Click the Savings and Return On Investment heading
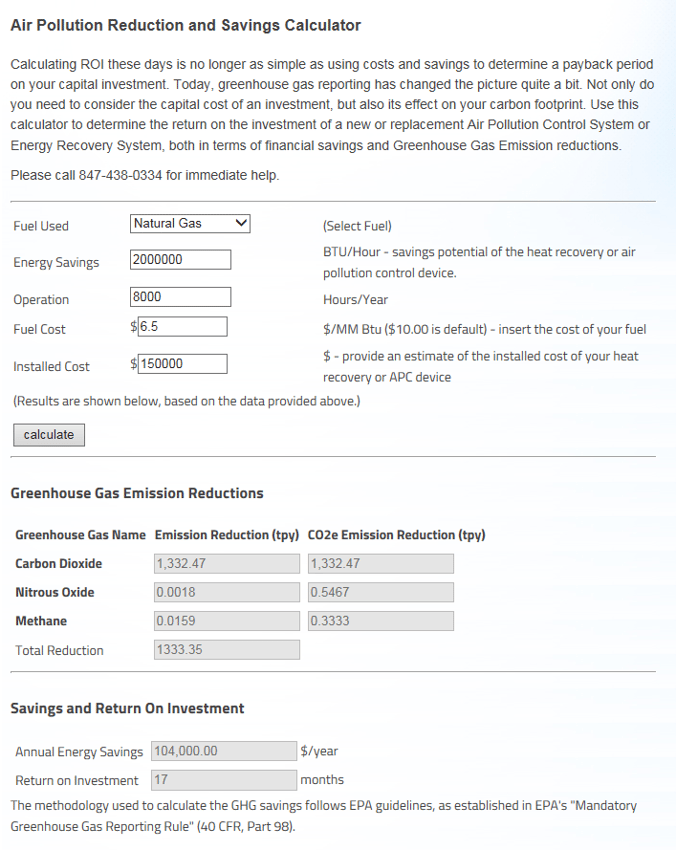Screen dimensions: 676x850 pyautogui.click(x=127, y=709)
